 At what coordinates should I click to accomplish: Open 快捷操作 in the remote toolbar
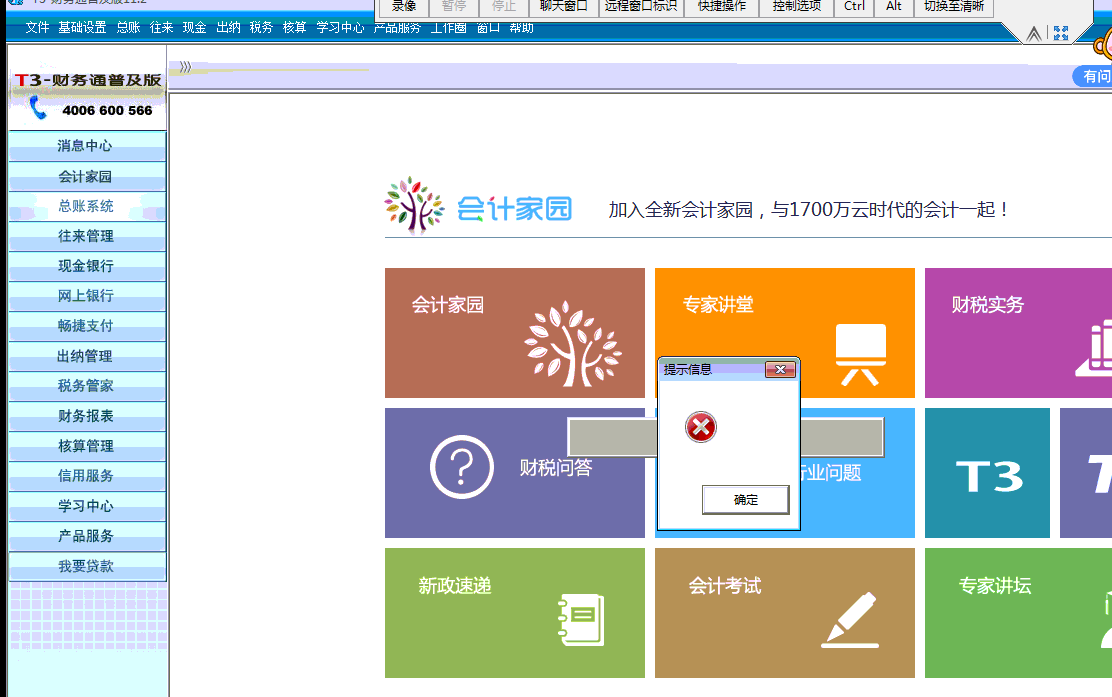pyautogui.click(x=722, y=7)
